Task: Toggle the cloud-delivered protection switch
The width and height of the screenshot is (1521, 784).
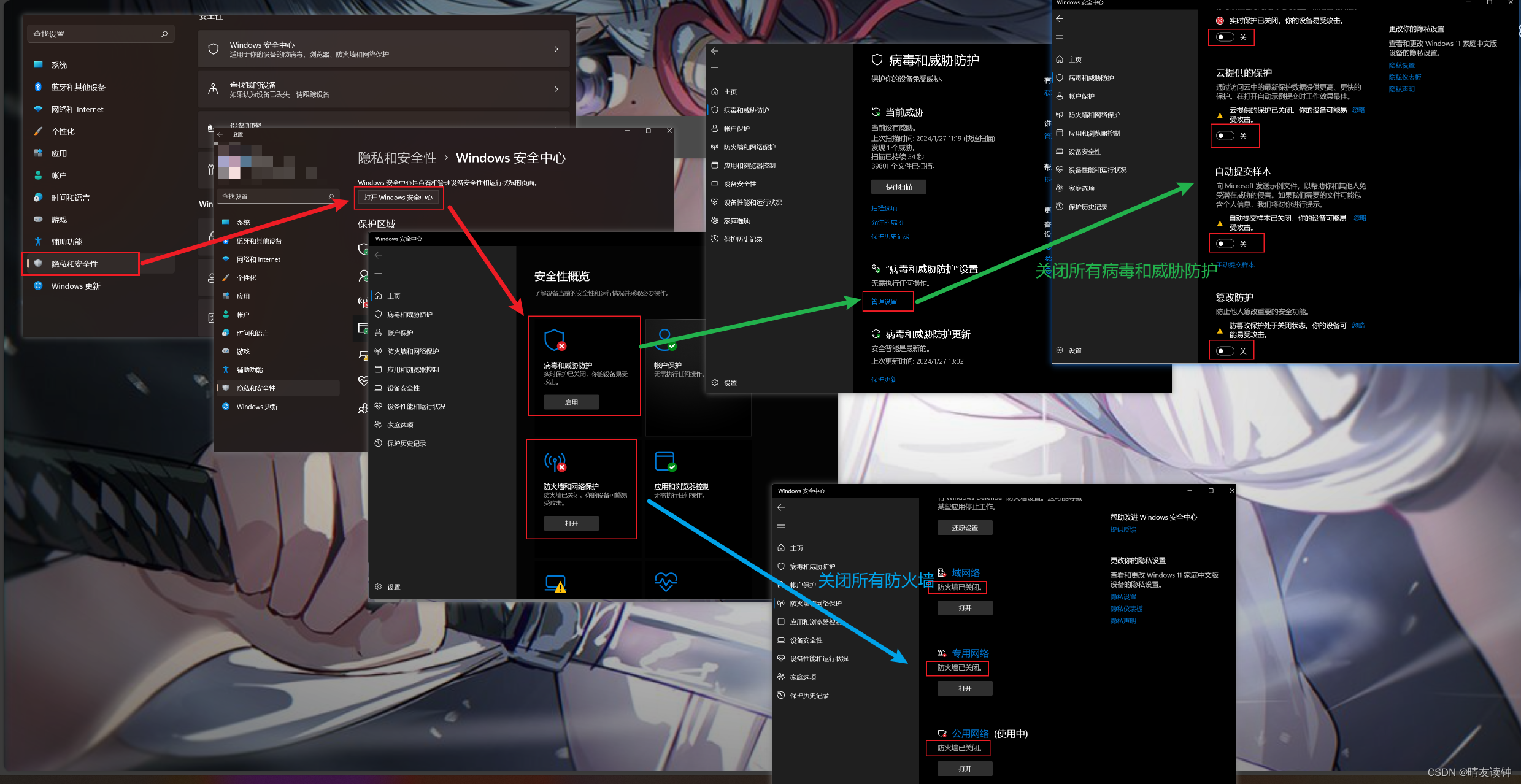Action: point(1225,136)
